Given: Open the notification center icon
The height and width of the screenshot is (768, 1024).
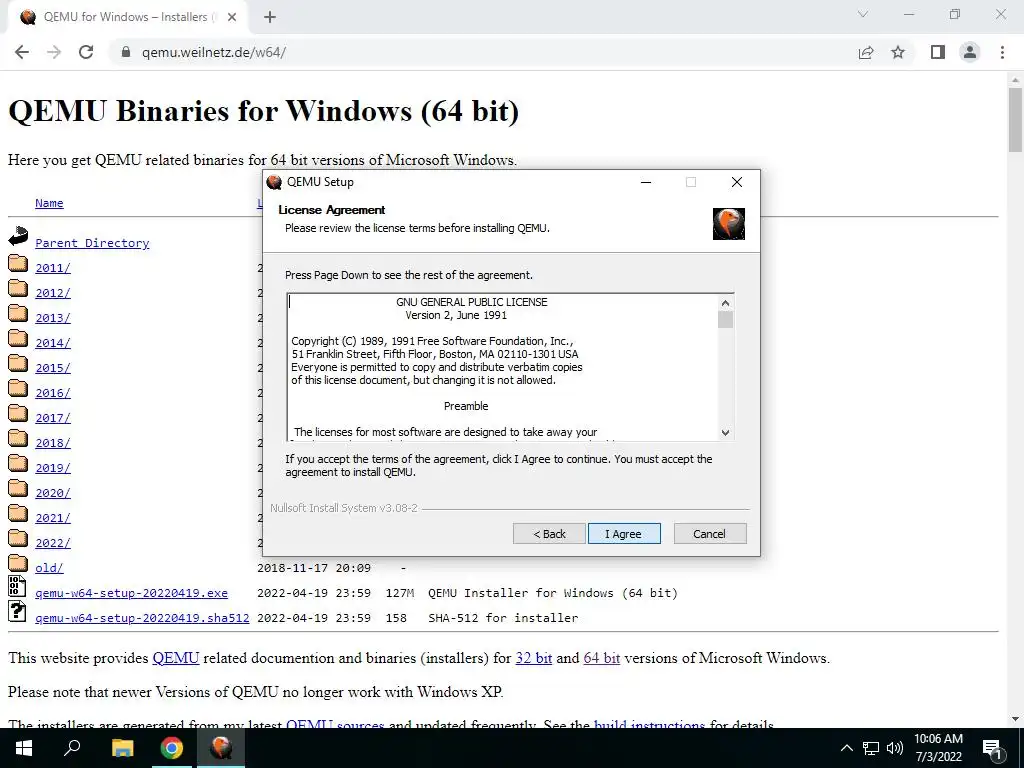Looking at the screenshot, I should click(x=991, y=748).
